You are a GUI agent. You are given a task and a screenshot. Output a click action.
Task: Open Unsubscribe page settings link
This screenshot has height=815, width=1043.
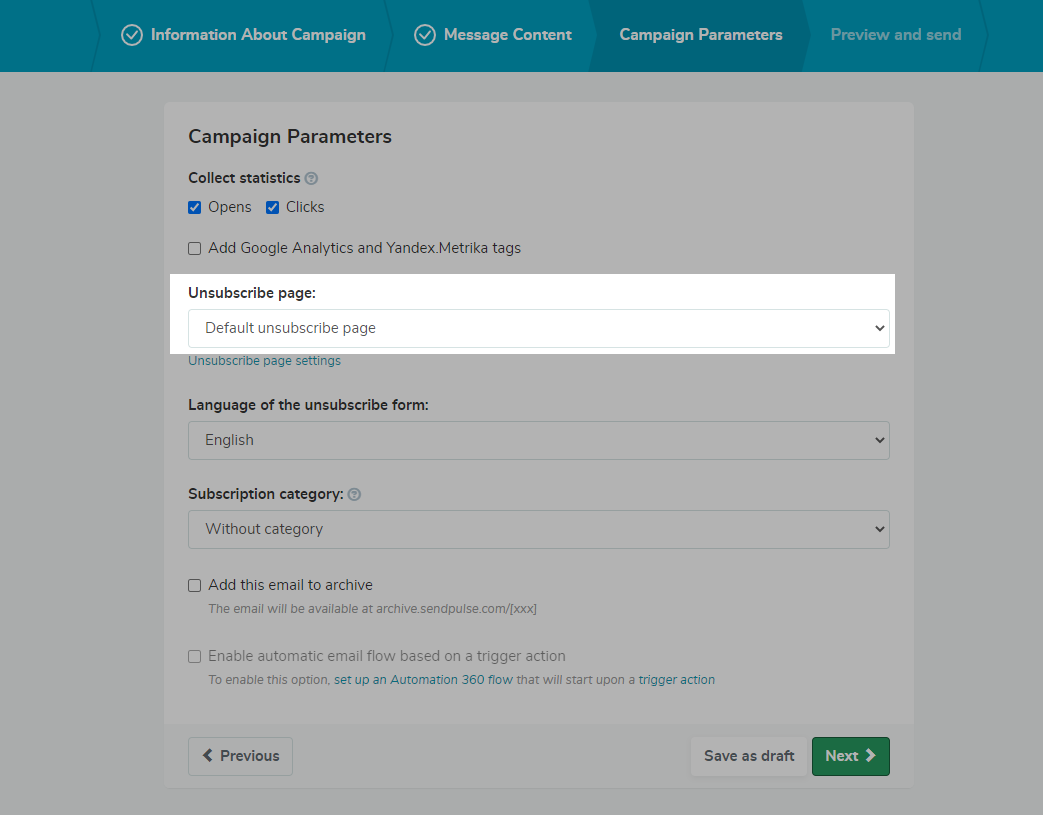point(264,361)
